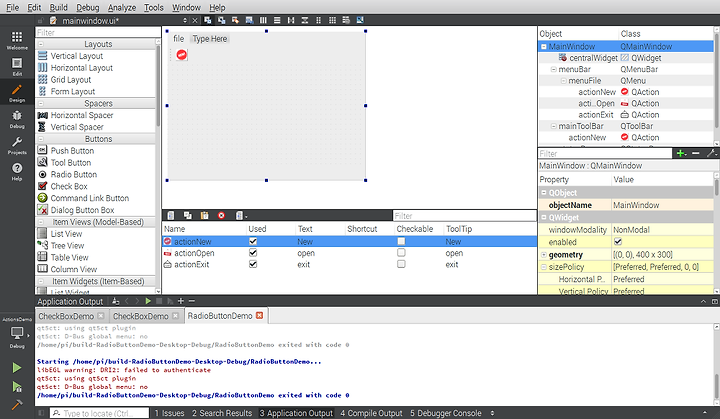This screenshot has height=419, width=720.
Task: Open the 5 Debugger Console pane
Action: point(445,413)
